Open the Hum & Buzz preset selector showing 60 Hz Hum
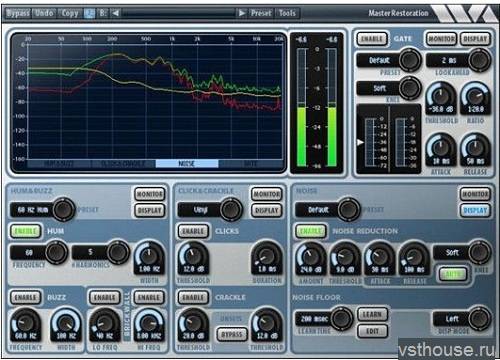Image resolution: width=500 pixels, height=360 pixels. [x=42, y=210]
